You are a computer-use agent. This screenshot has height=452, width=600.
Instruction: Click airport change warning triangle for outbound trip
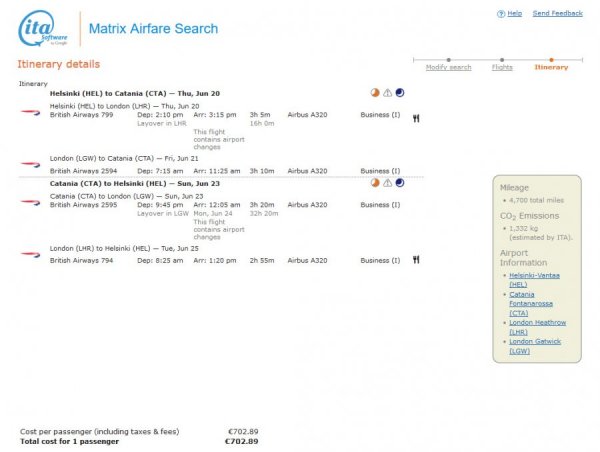[387, 92]
